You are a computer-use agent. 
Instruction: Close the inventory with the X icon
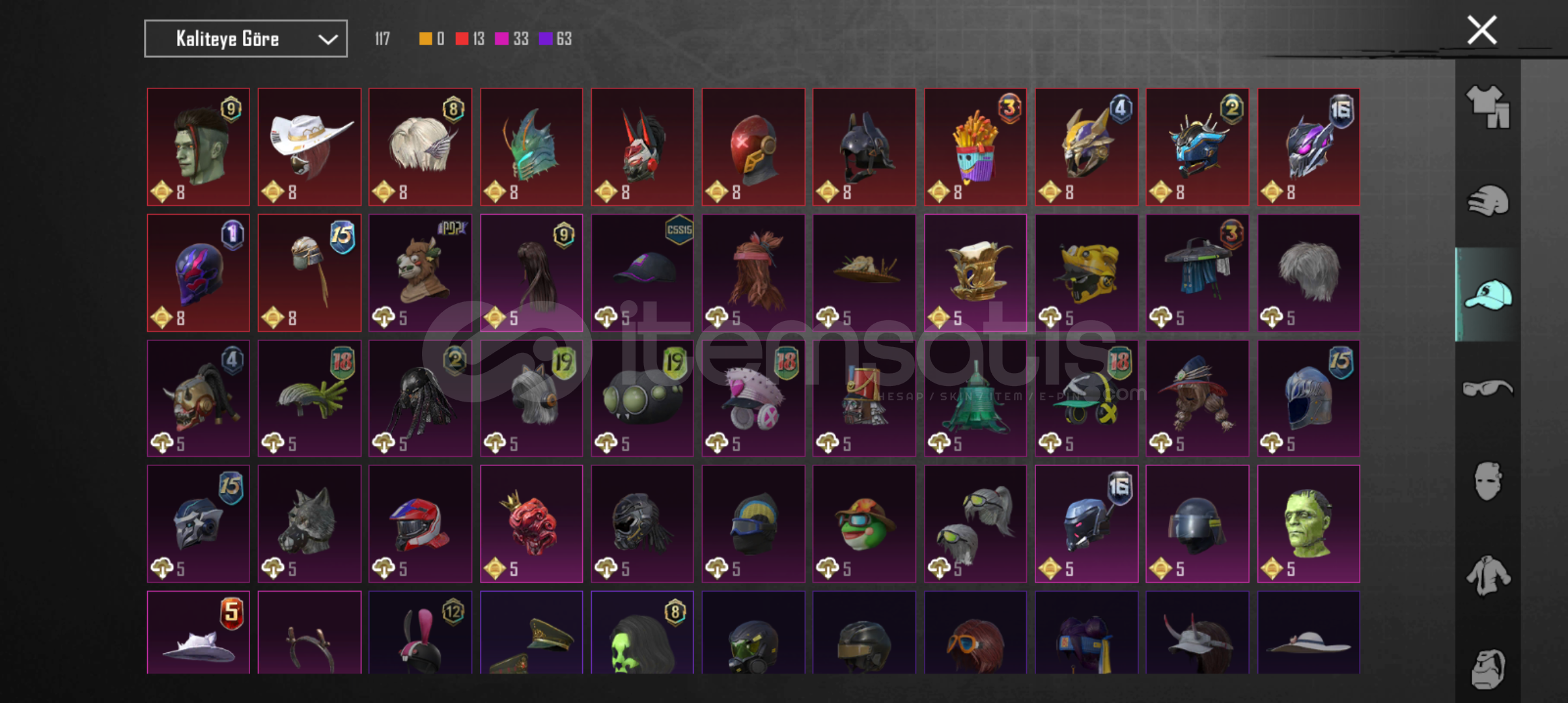point(1482,30)
